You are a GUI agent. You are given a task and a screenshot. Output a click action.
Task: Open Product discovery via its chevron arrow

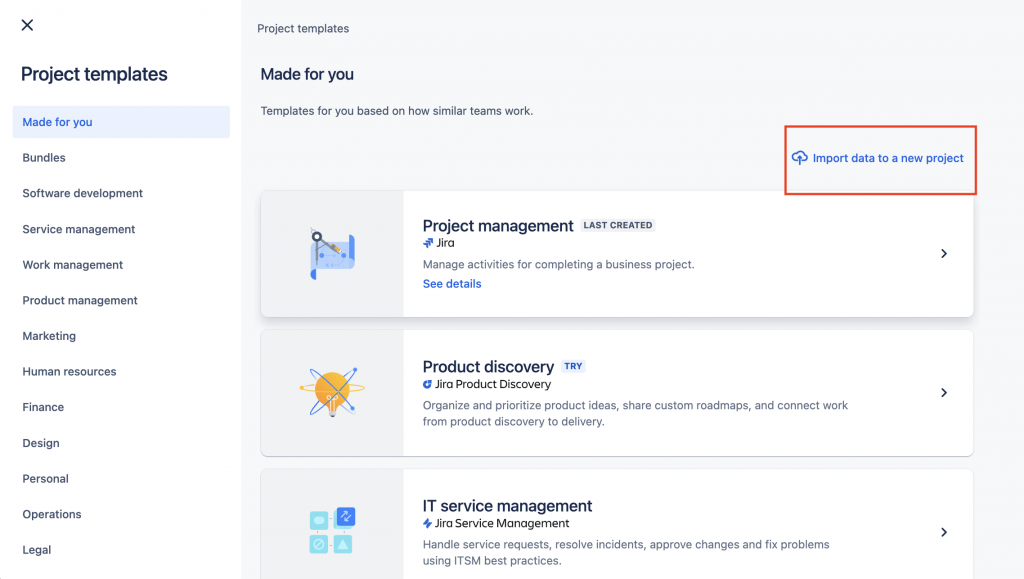pos(944,392)
